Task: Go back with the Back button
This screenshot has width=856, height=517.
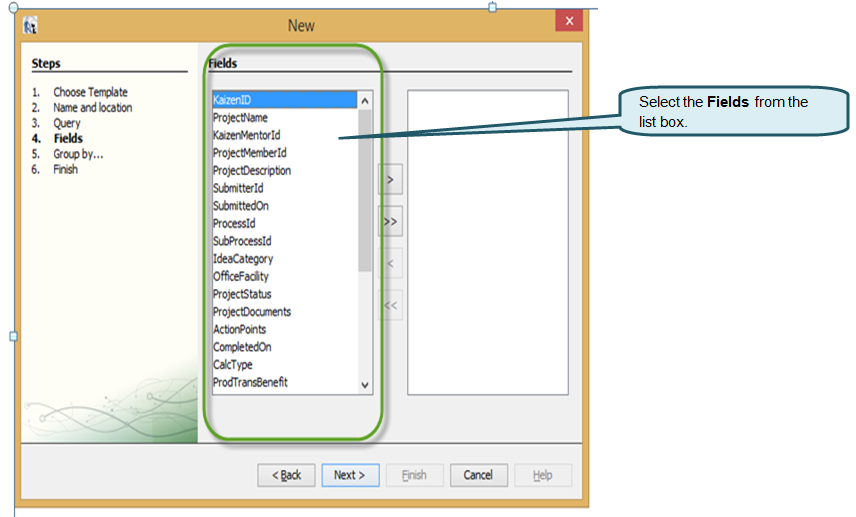Action: tap(286, 475)
